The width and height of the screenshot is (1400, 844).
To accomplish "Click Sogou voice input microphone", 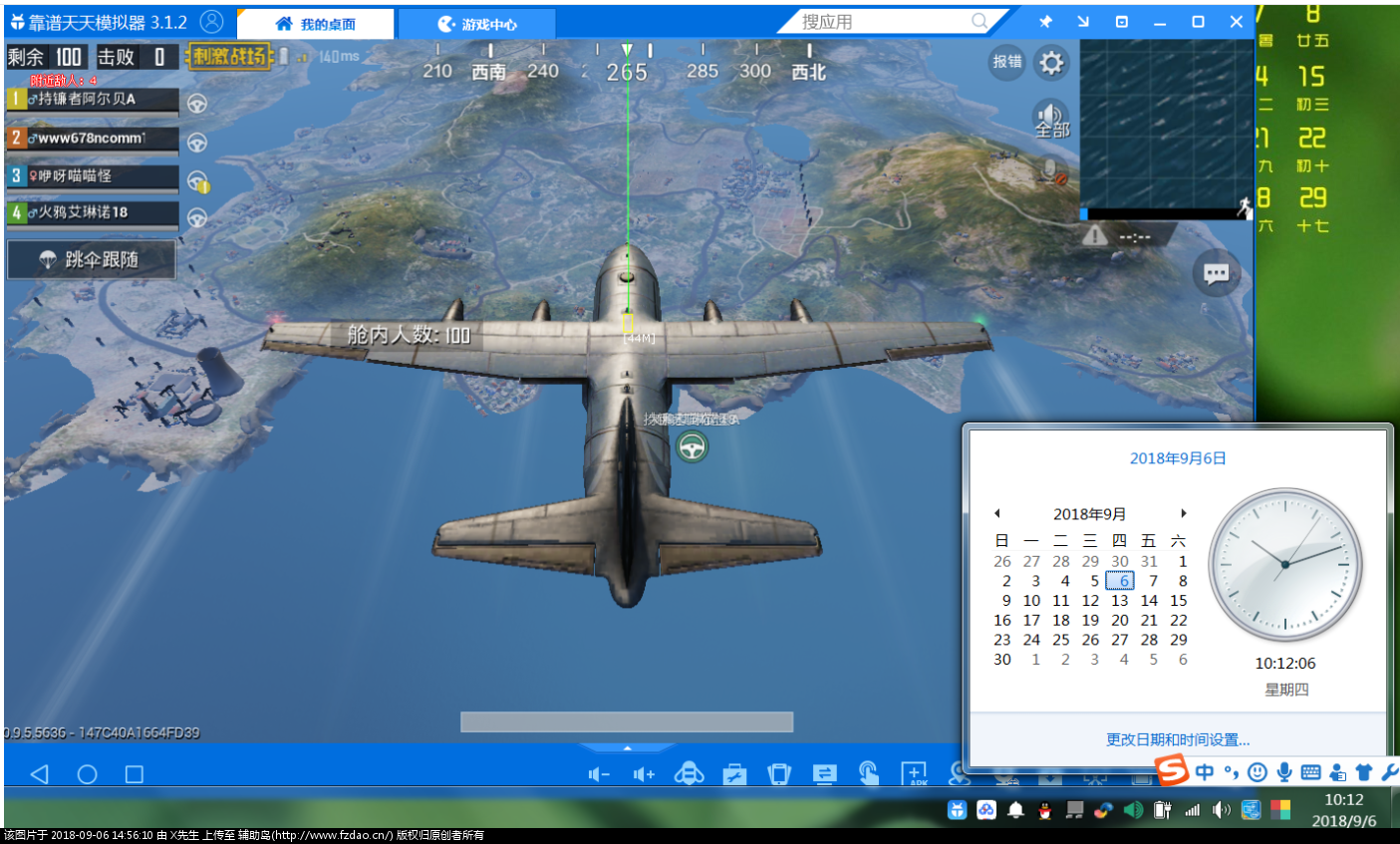I will pos(1284,772).
